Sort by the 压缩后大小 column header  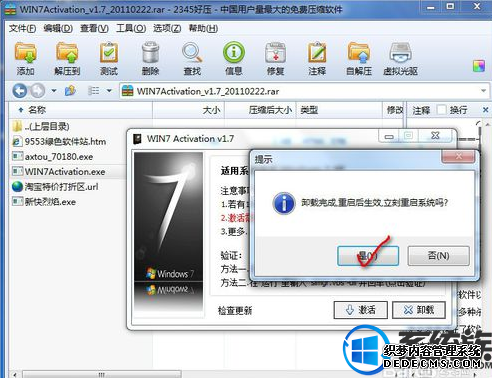(x=260, y=110)
